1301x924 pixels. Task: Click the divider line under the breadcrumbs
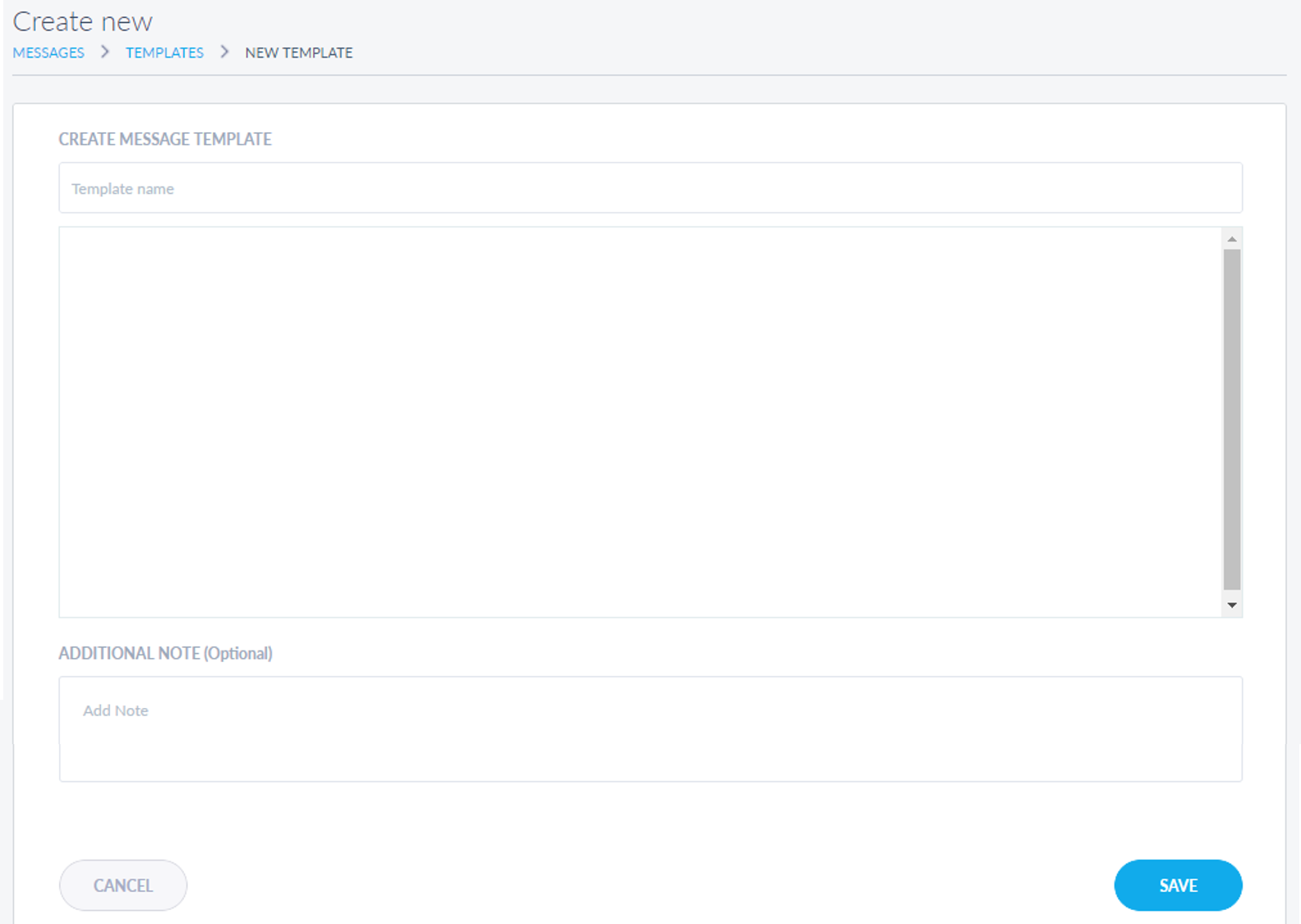649,76
